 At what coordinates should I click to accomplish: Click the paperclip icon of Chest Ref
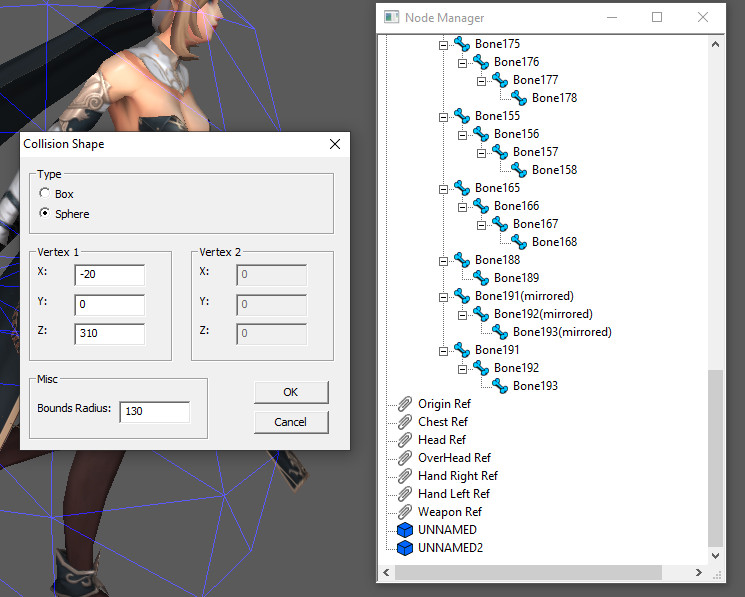coord(405,422)
